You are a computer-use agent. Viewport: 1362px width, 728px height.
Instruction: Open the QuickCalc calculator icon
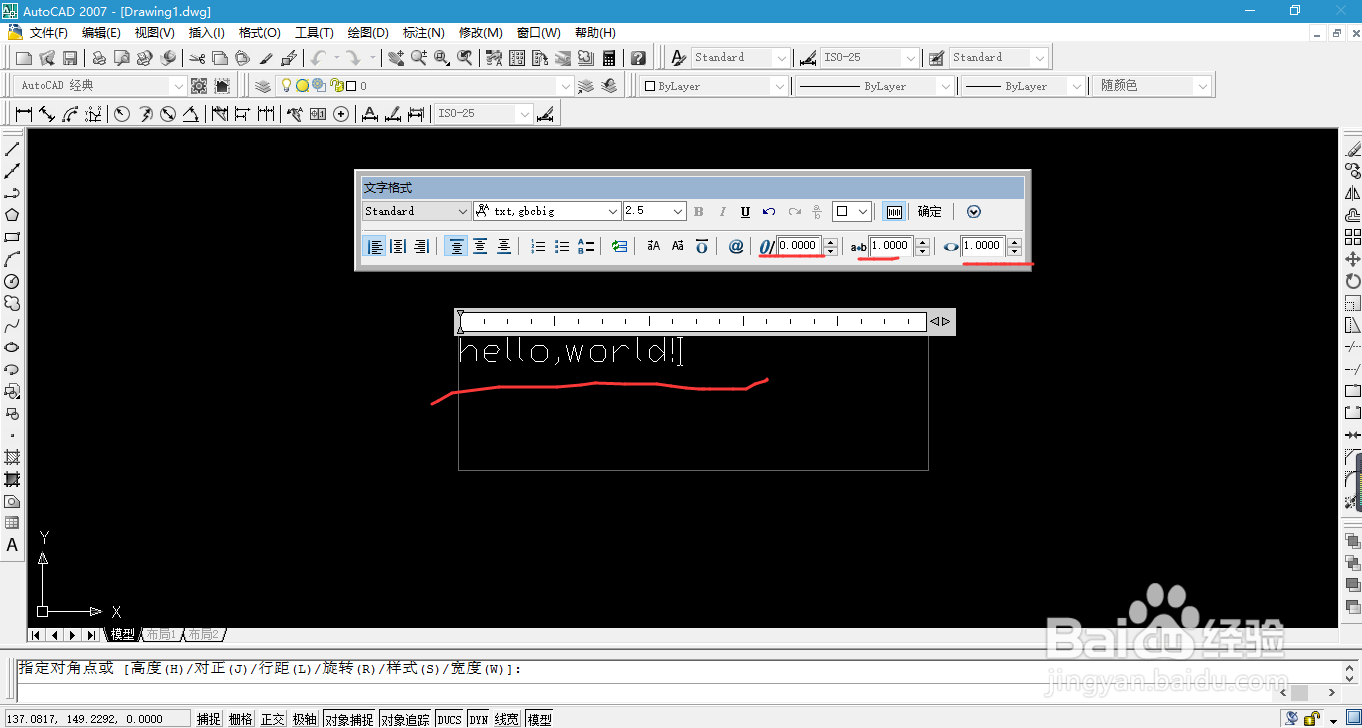(x=609, y=58)
